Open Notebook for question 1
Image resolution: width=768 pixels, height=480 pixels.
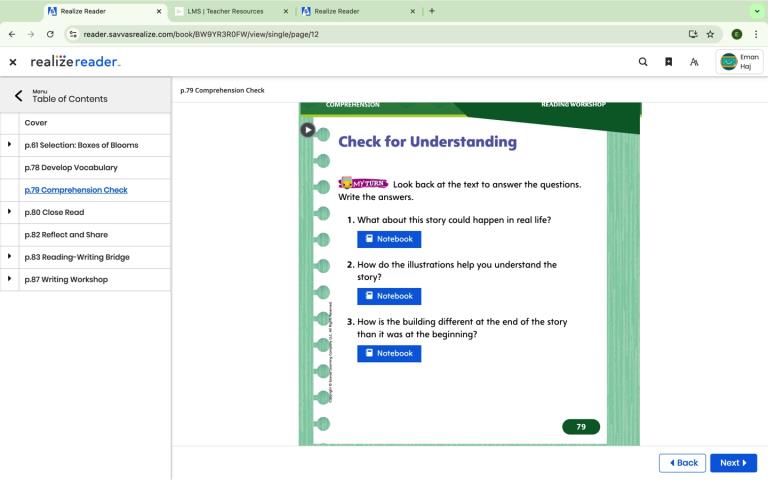(x=389, y=239)
